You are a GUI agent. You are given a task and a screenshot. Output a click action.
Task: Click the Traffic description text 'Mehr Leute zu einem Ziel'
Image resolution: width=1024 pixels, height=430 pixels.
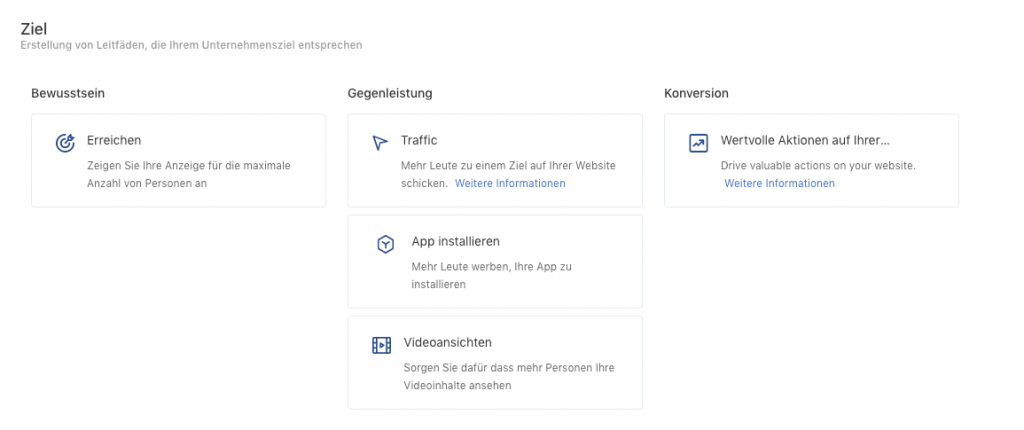click(508, 166)
